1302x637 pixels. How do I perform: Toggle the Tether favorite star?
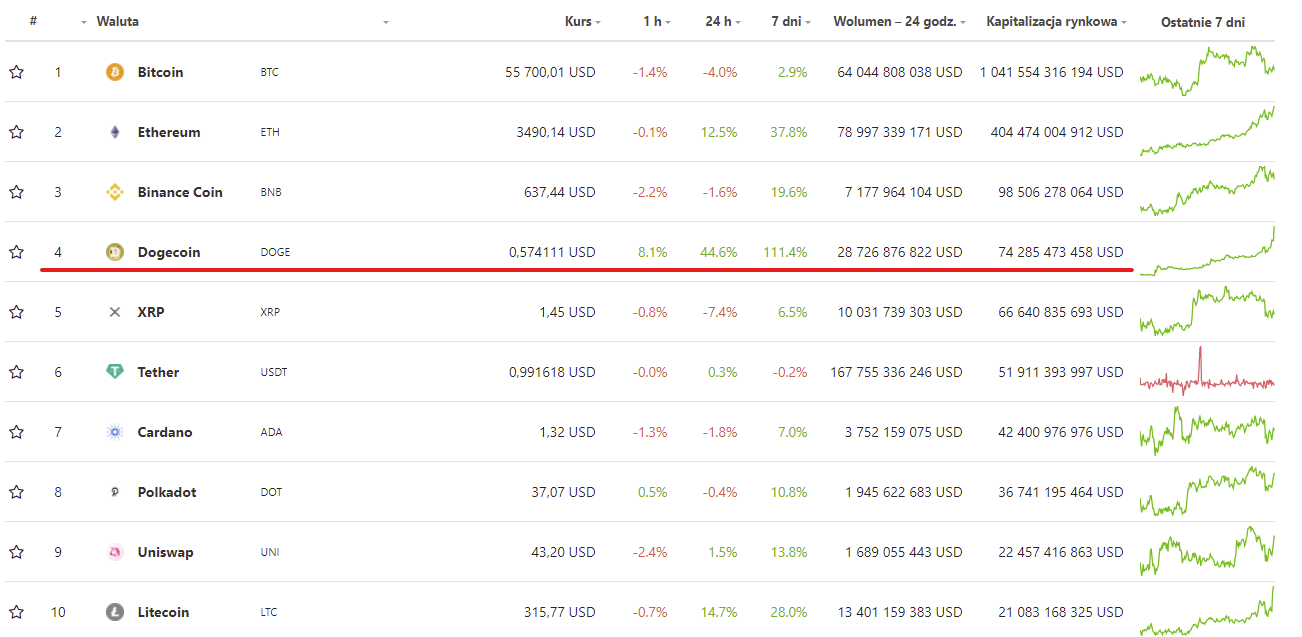[x=16, y=372]
